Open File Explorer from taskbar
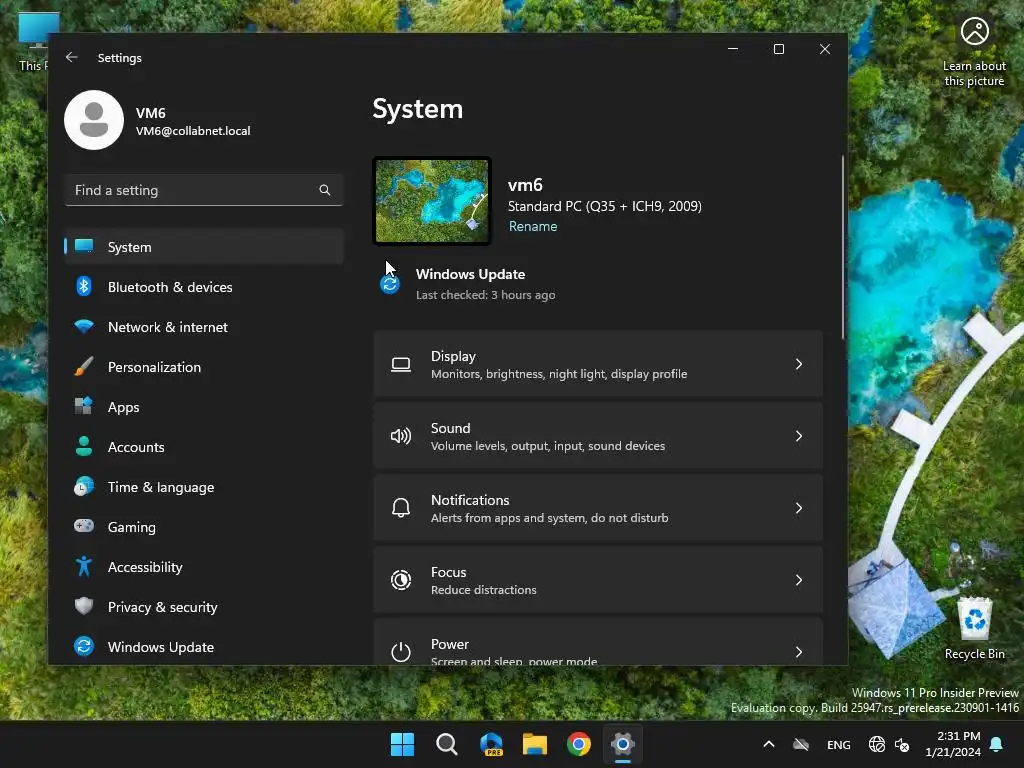The image size is (1024, 768). point(535,744)
